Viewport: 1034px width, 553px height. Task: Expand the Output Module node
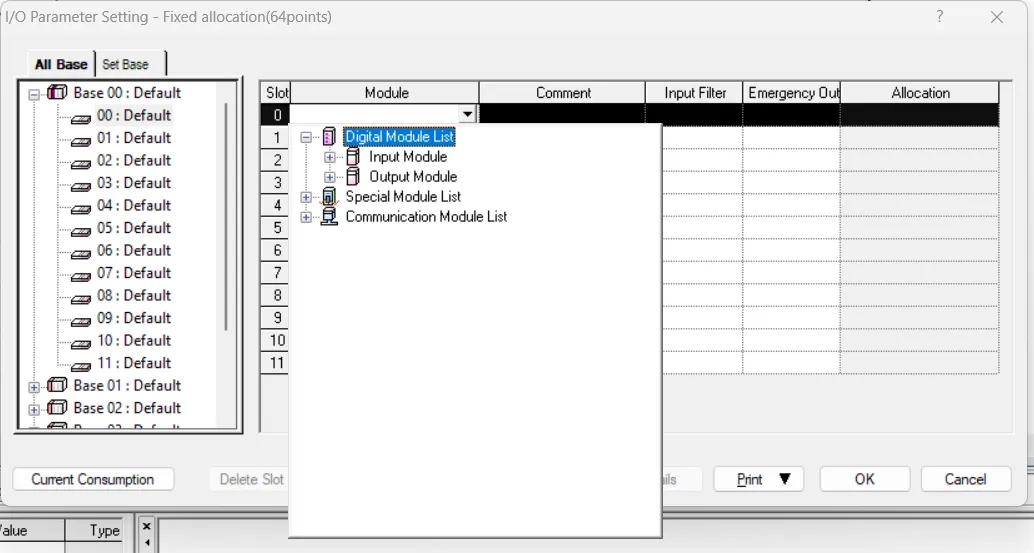point(330,177)
